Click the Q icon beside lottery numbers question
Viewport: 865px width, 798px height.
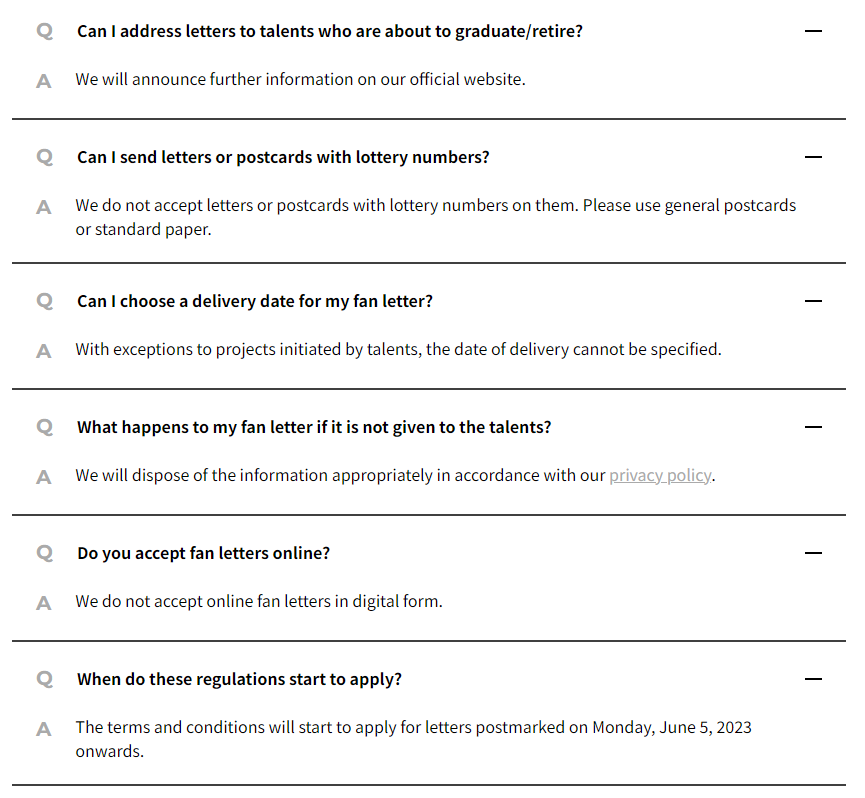[x=45, y=158]
